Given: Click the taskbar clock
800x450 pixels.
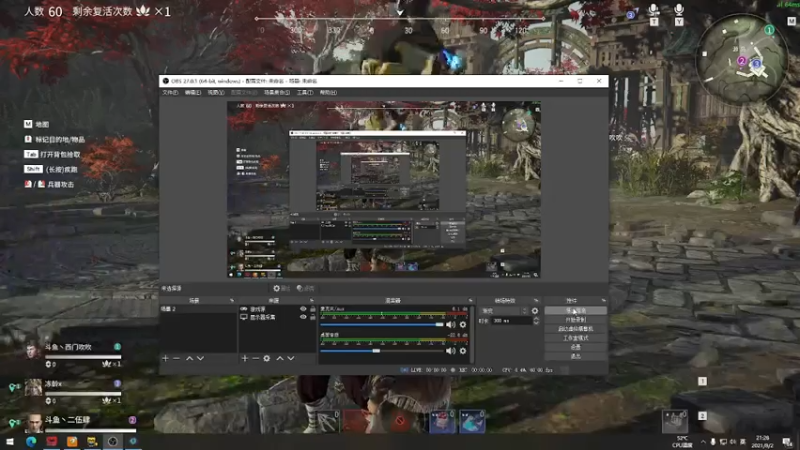Looking at the screenshot, I should [762, 442].
